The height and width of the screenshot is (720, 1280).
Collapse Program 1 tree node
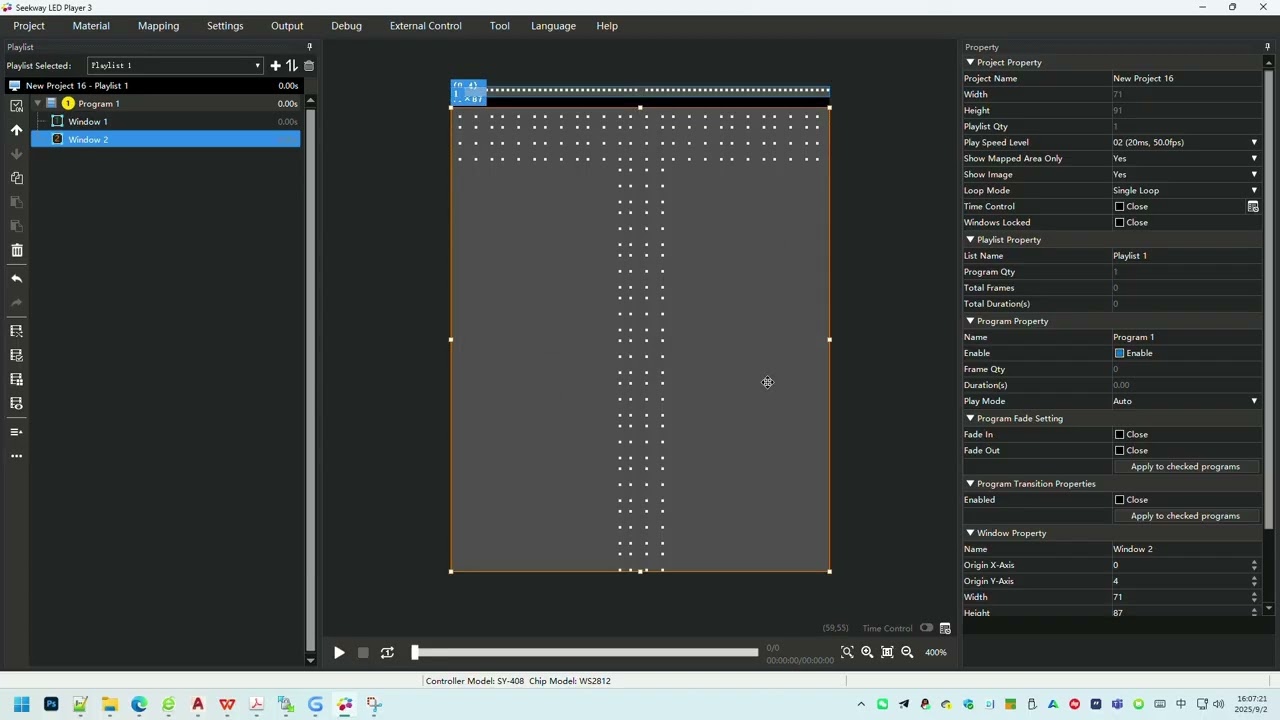point(38,104)
